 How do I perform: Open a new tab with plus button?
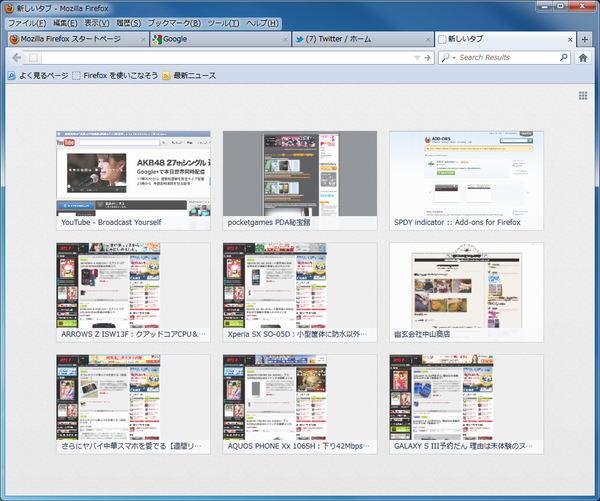(584, 39)
